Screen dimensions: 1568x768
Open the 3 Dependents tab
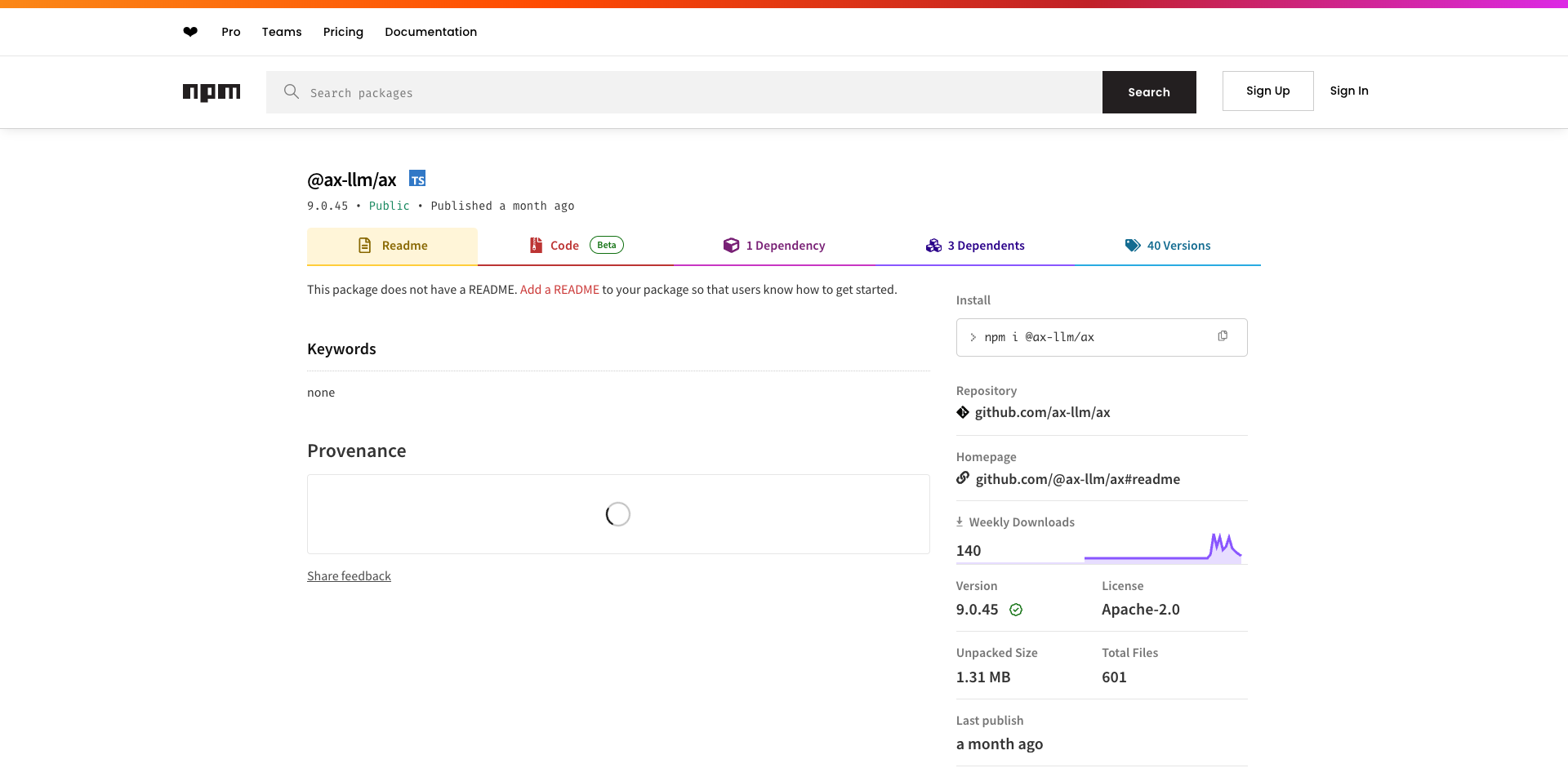click(x=975, y=246)
